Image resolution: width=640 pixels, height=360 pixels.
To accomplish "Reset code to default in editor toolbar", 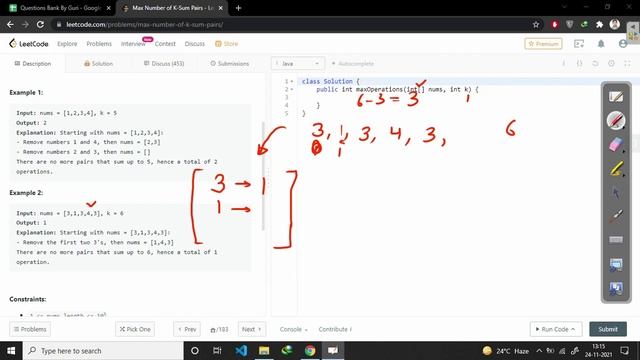I will (x=595, y=64).
